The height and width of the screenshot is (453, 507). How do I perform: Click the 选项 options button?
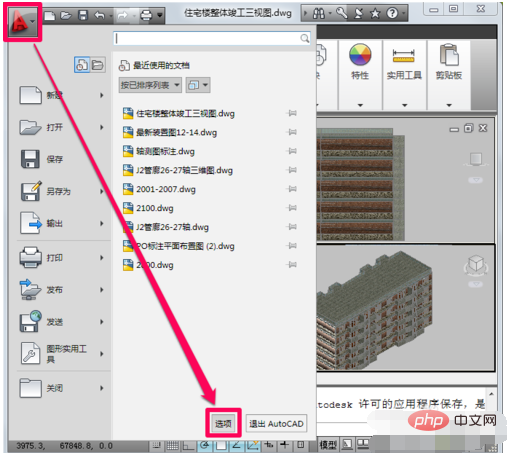coord(223,423)
